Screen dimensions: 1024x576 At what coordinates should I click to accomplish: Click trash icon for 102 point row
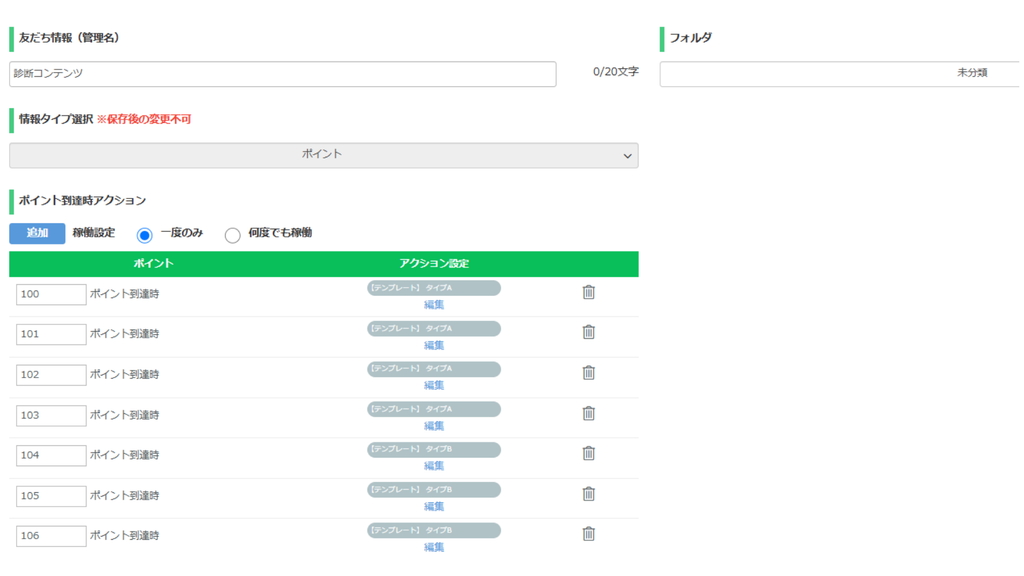(x=588, y=373)
